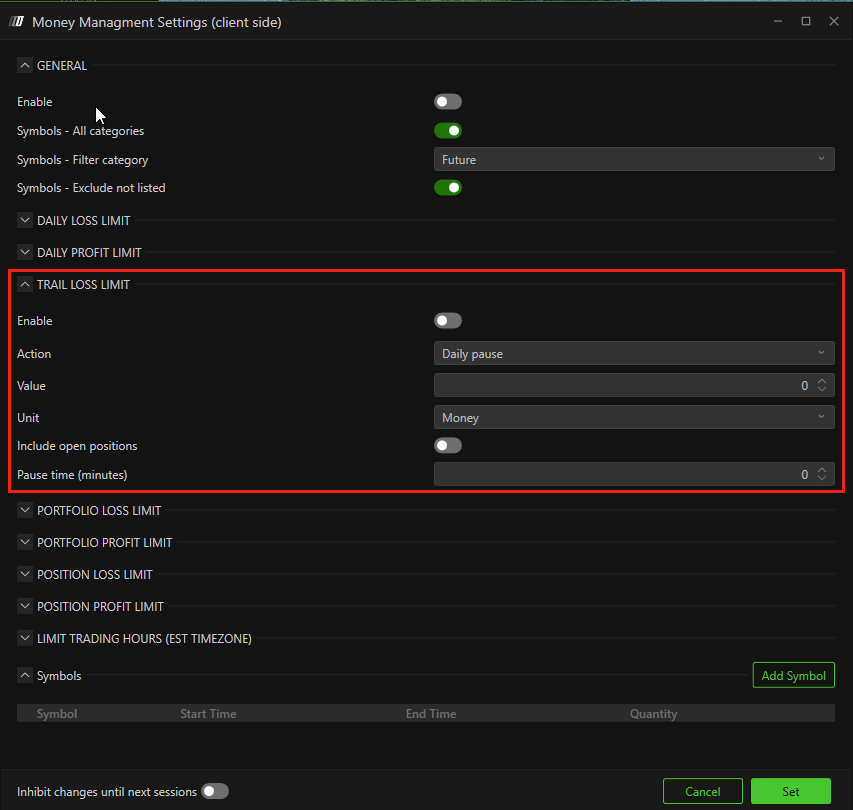Collapse the GENERAL section chevron
853x810 pixels.
pos(25,66)
